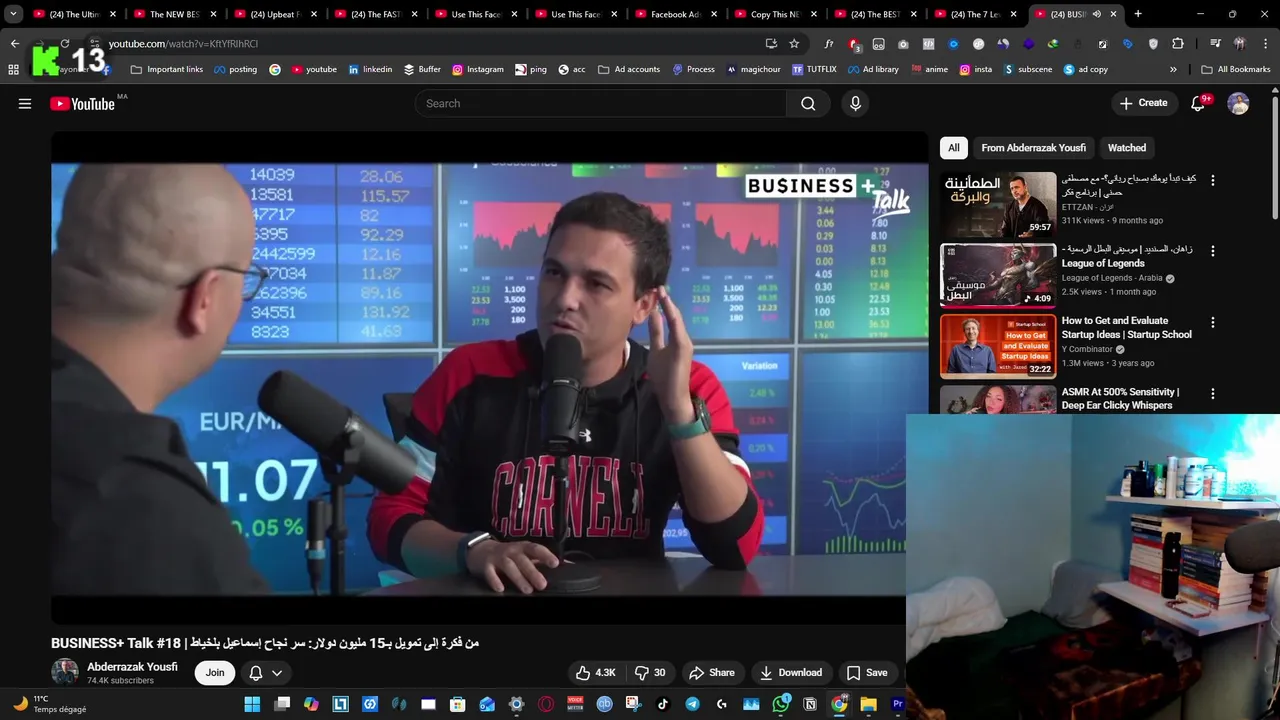This screenshot has height=720, width=1280.
Task: Open Windows Start menu
Action: [x=252, y=704]
